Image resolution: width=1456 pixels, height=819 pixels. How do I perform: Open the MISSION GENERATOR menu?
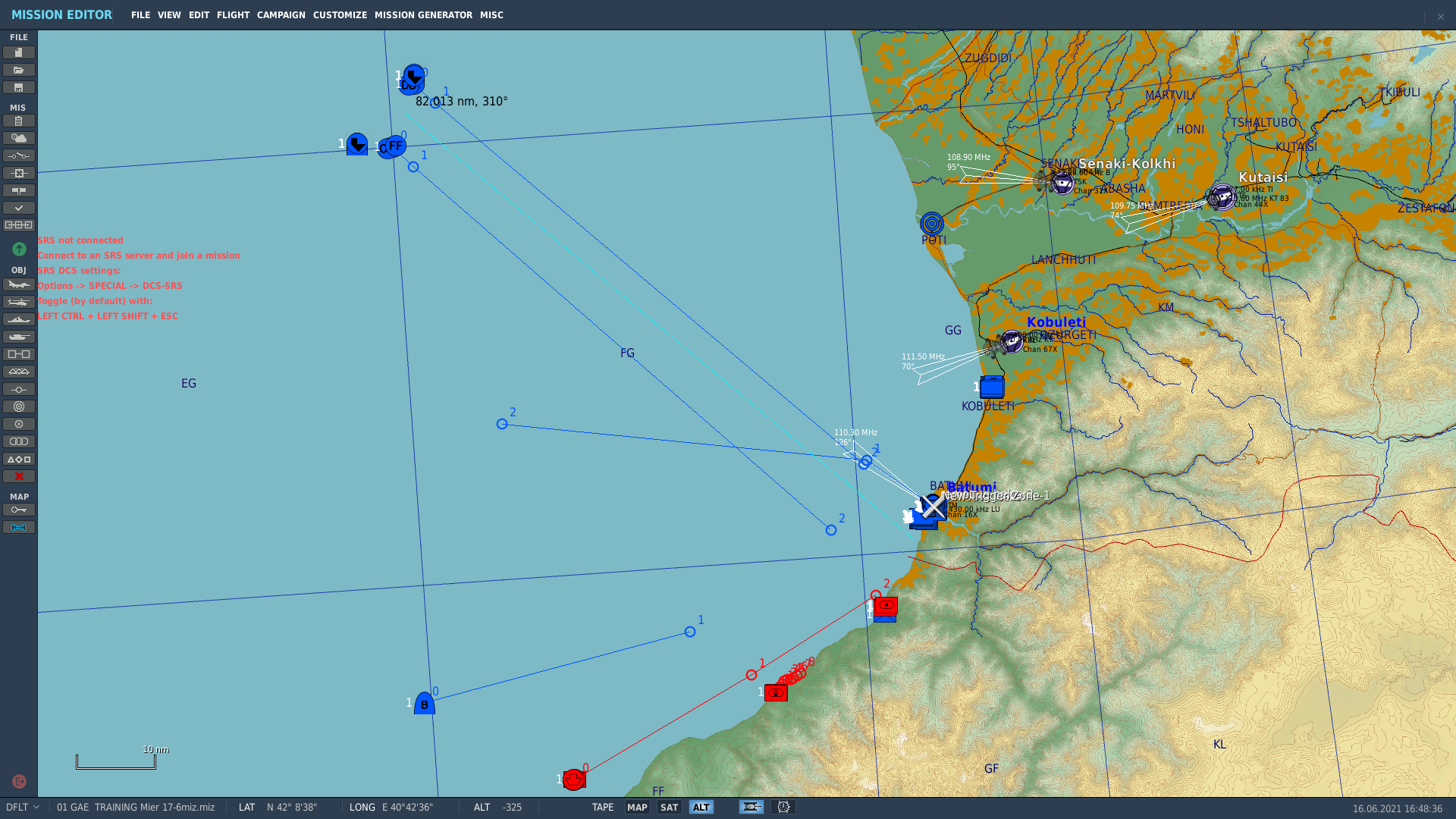(423, 15)
